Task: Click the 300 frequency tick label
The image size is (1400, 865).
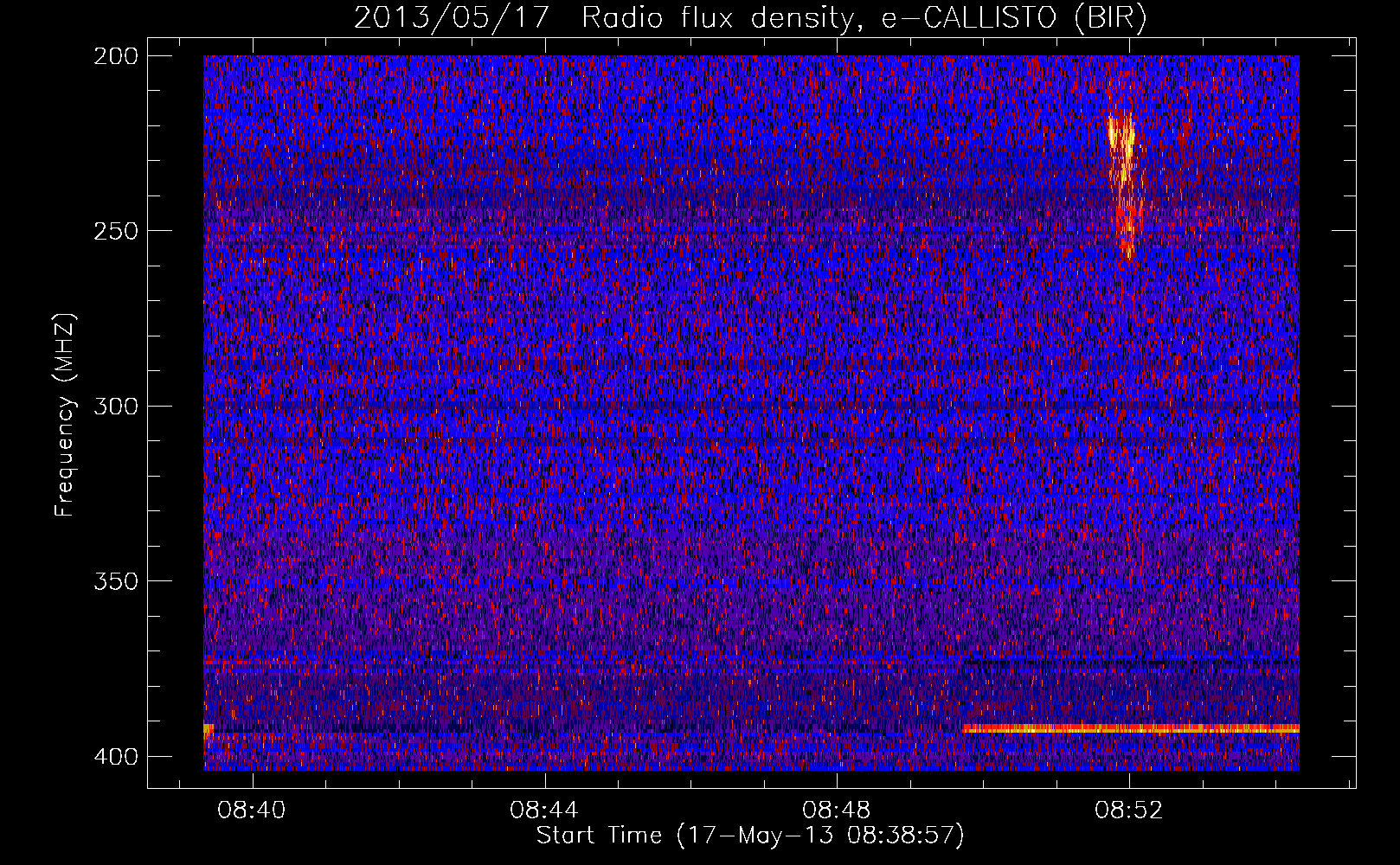Action: tap(115, 406)
